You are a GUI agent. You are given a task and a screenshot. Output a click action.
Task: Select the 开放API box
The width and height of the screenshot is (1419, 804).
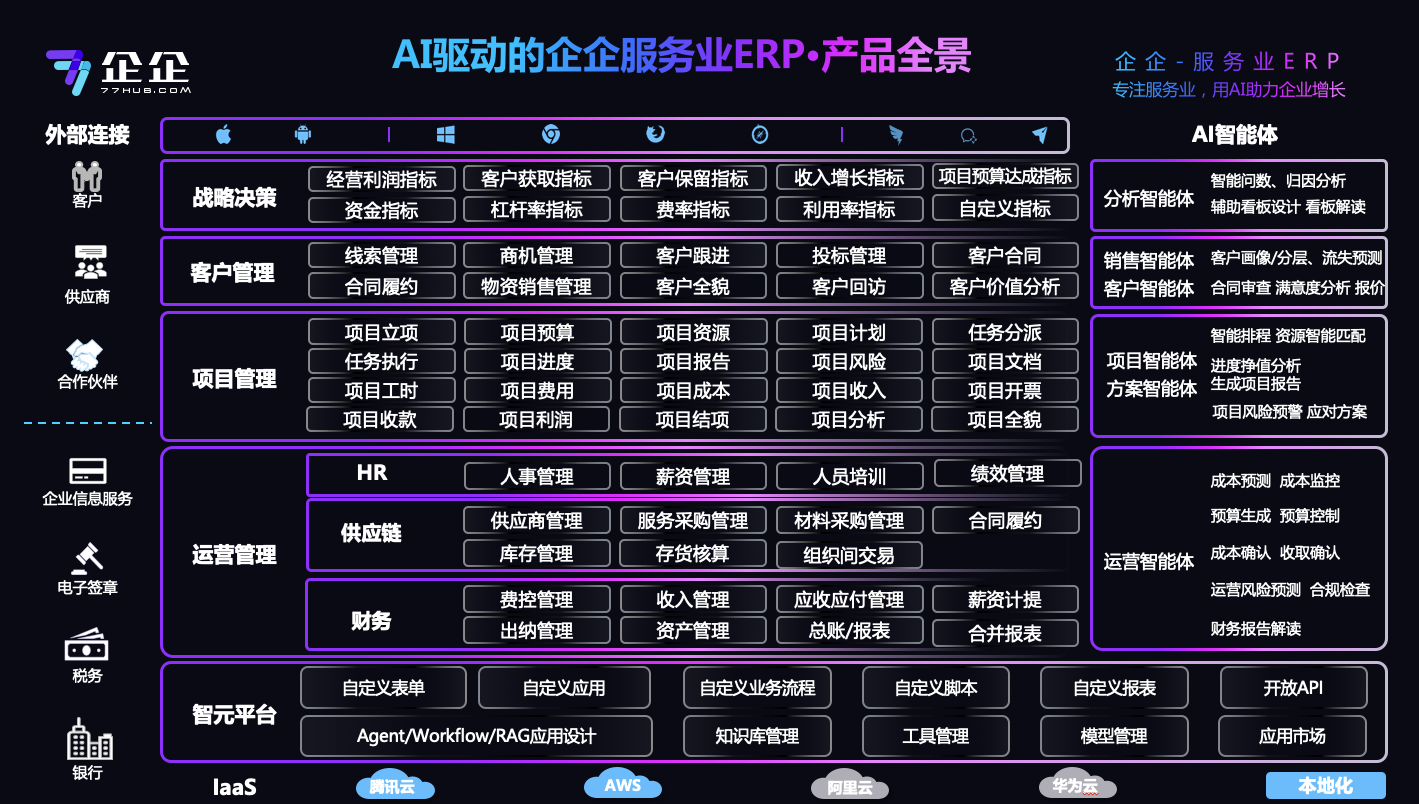coord(1293,688)
